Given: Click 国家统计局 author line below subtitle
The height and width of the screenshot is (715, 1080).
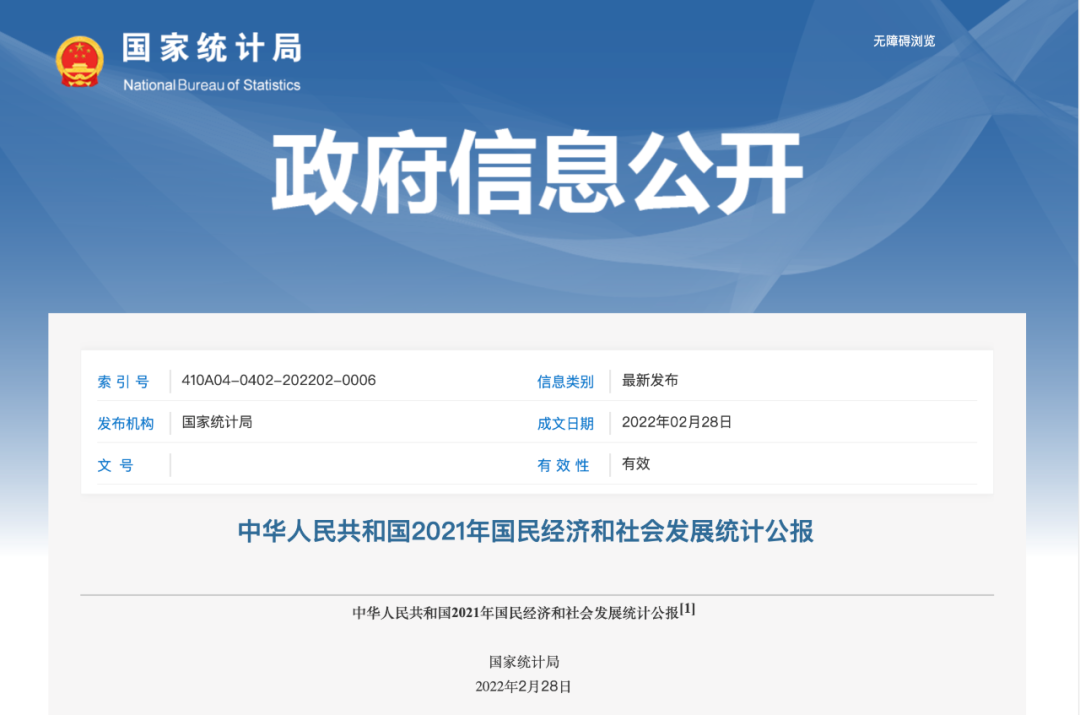Looking at the screenshot, I should pos(523,663).
